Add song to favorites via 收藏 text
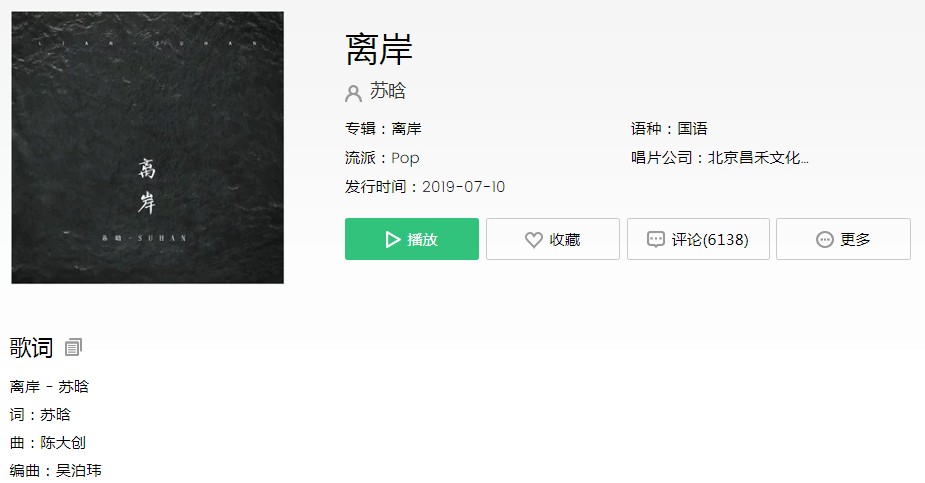The width and height of the screenshot is (925, 483). pos(565,239)
